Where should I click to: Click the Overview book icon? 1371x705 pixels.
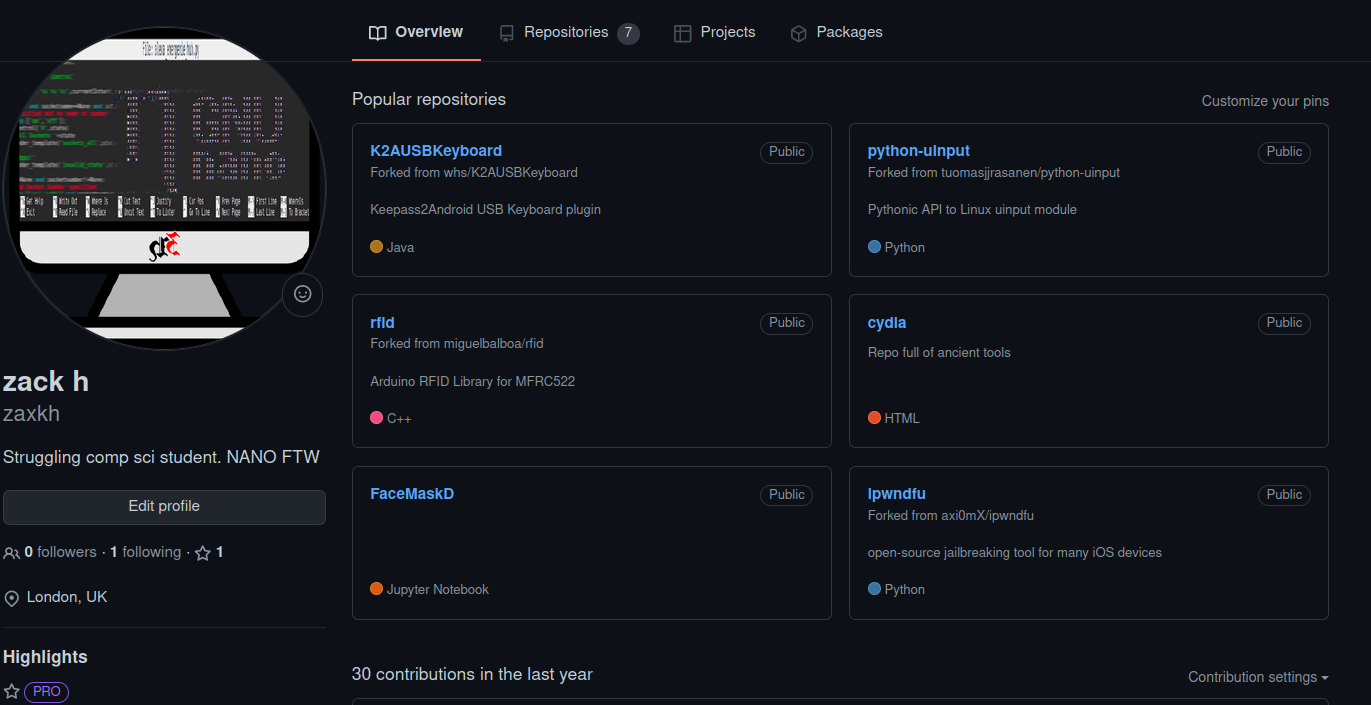pyautogui.click(x=377, y=33)
